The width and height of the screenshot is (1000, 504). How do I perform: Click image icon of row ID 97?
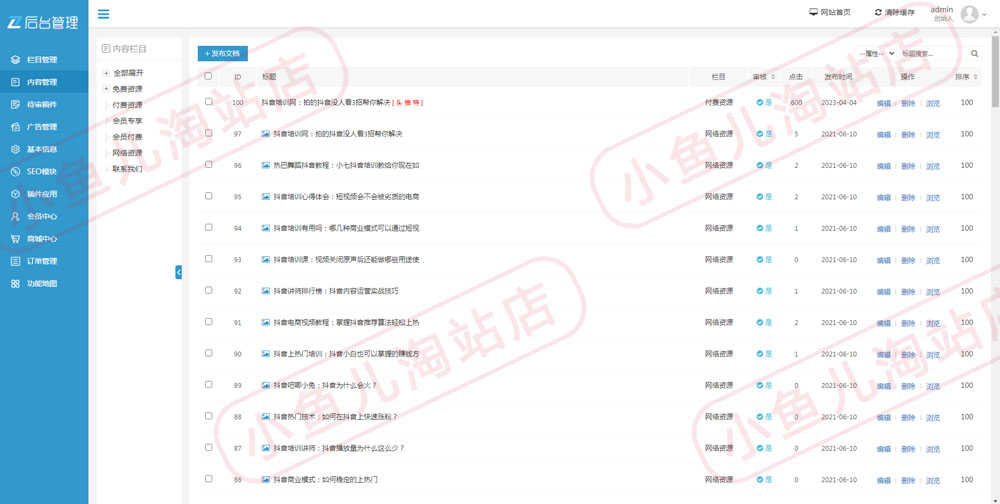point(266,134)
